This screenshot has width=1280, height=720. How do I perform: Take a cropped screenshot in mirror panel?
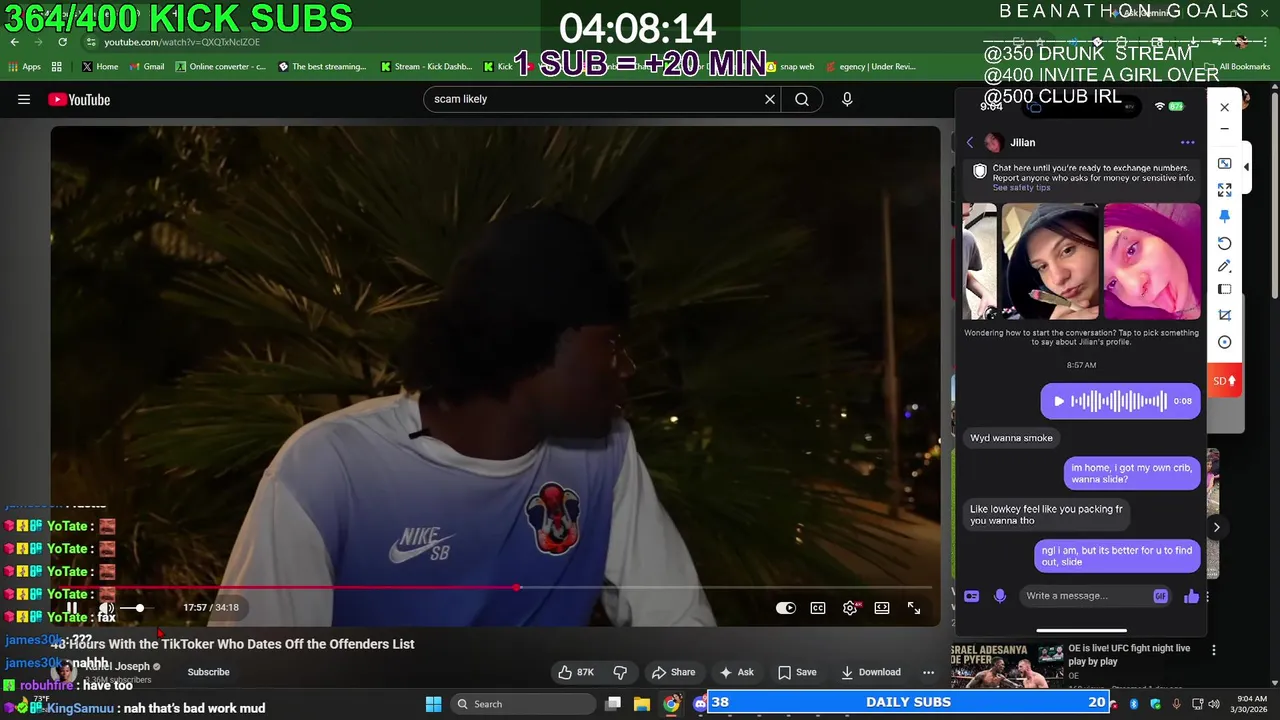(x=1224, y=315)
